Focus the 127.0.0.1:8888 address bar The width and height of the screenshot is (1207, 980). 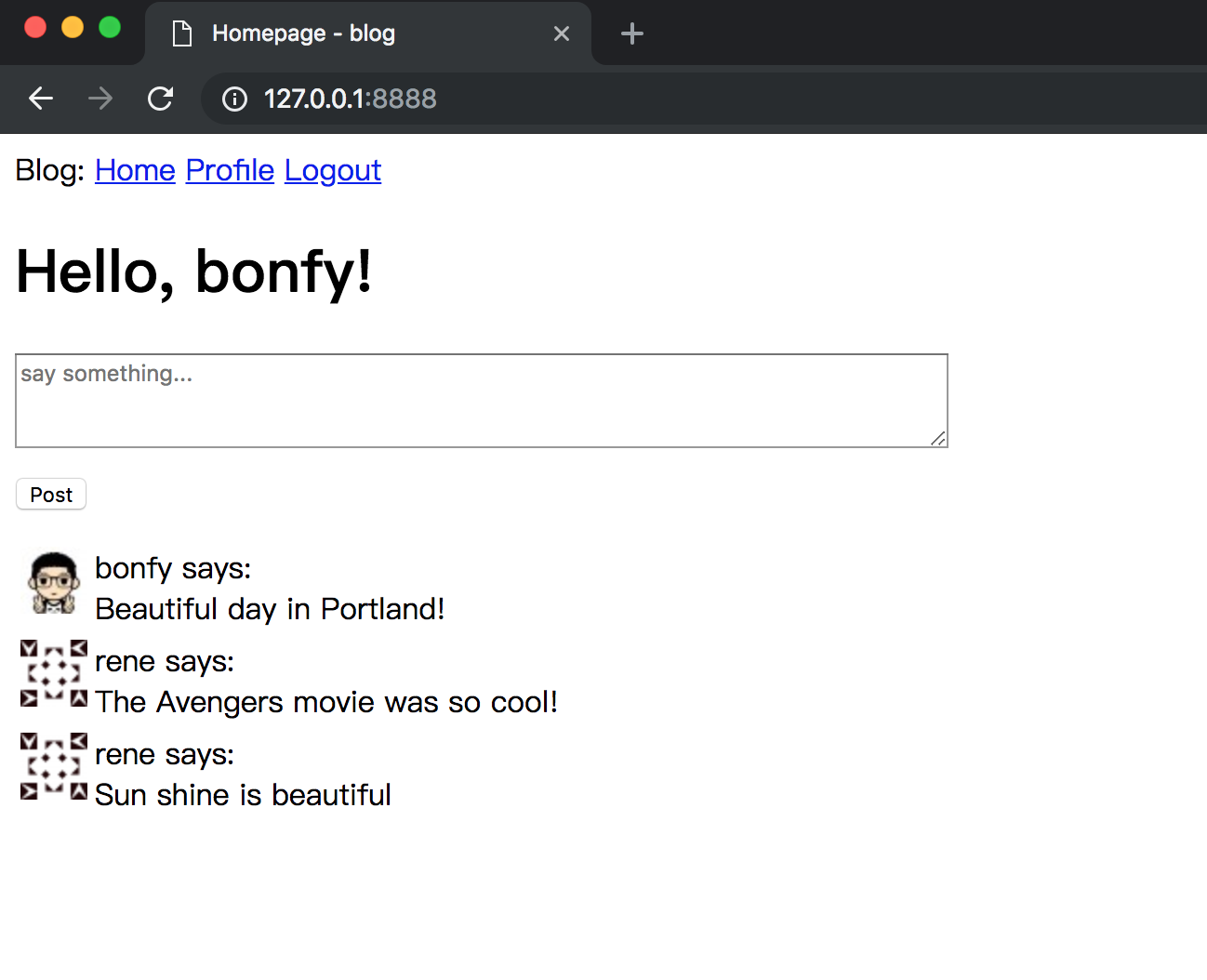click(651, 99)
